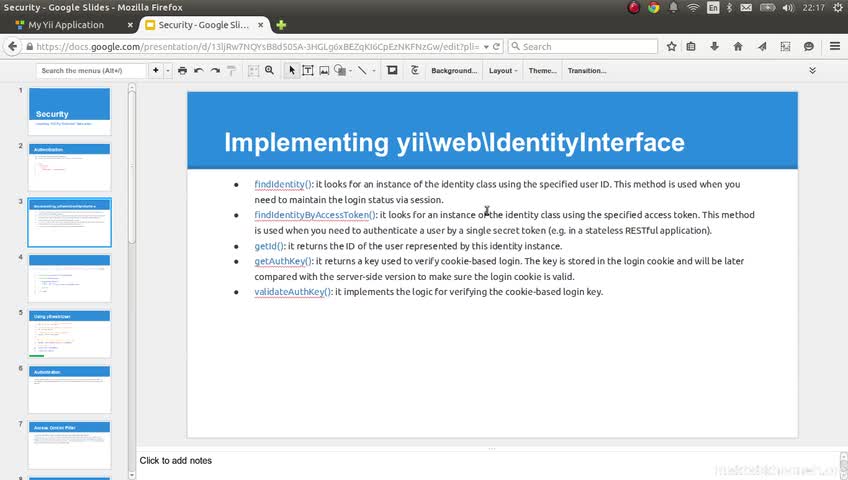Click the new slide plus button
The width and height of the screenshot is (848, 480).
(156, 70)
